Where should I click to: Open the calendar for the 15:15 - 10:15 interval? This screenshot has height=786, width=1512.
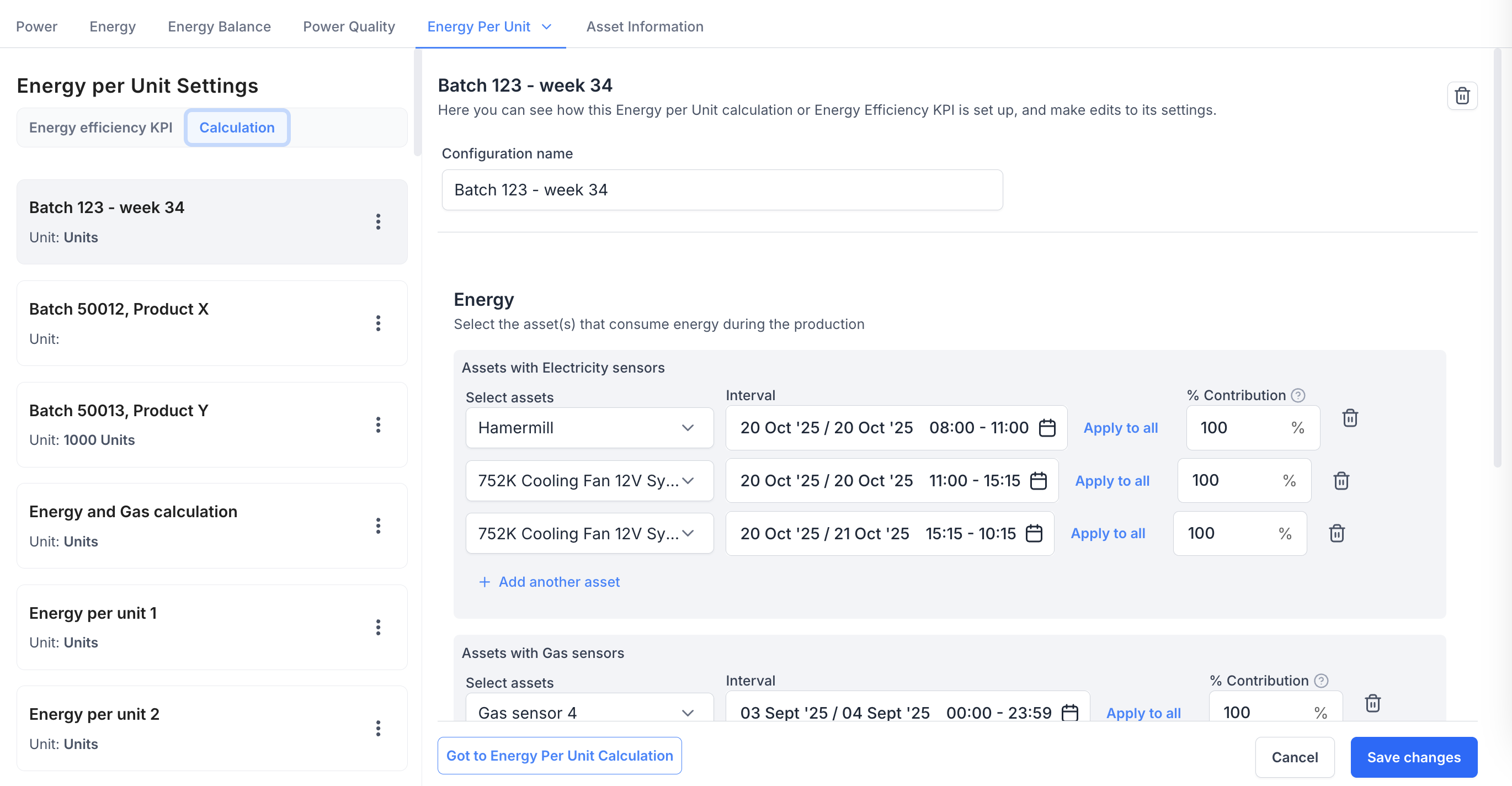tap(1033, 533)
